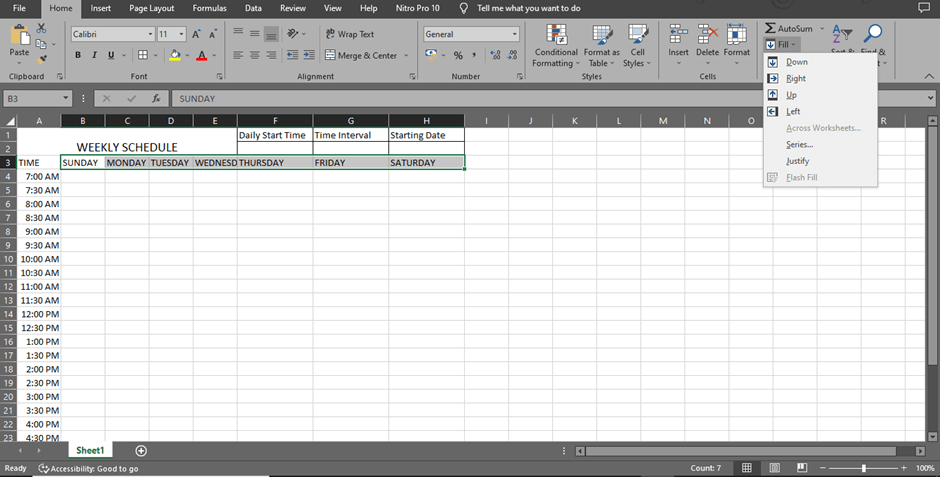The width and height of the screenshot is (940, 477).
Task: Toggle align text left
Action: pos(238,55)
